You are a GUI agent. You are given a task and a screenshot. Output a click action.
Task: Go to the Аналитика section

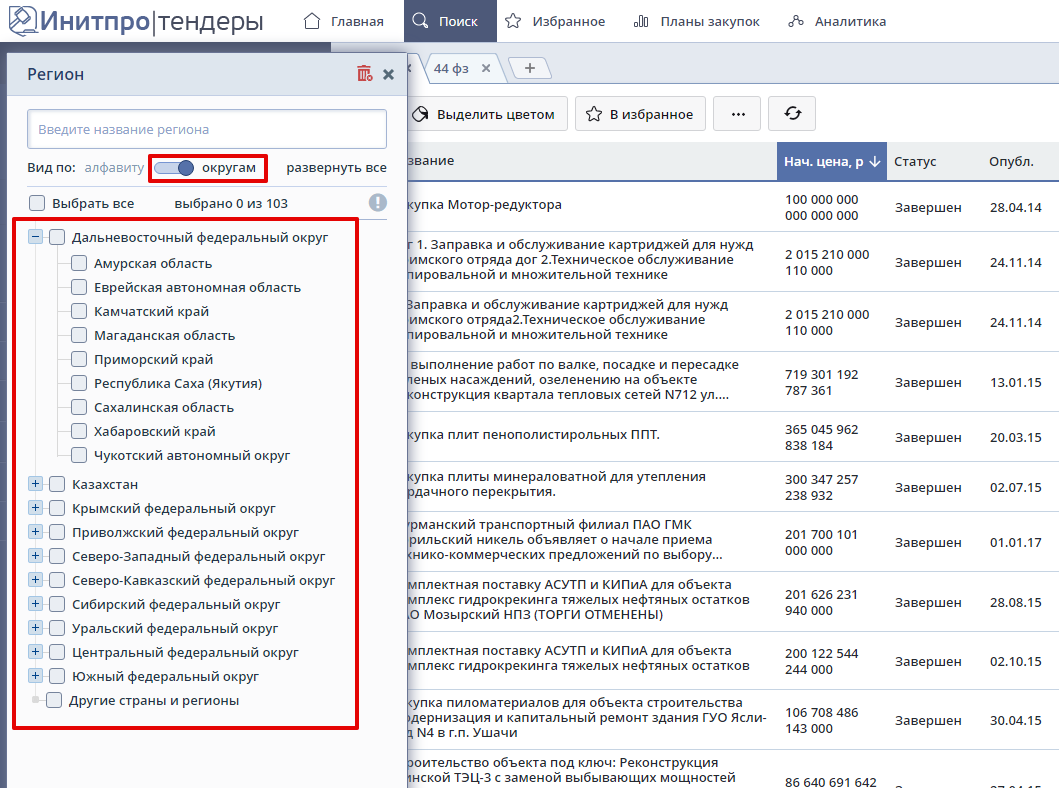(837, 21)
